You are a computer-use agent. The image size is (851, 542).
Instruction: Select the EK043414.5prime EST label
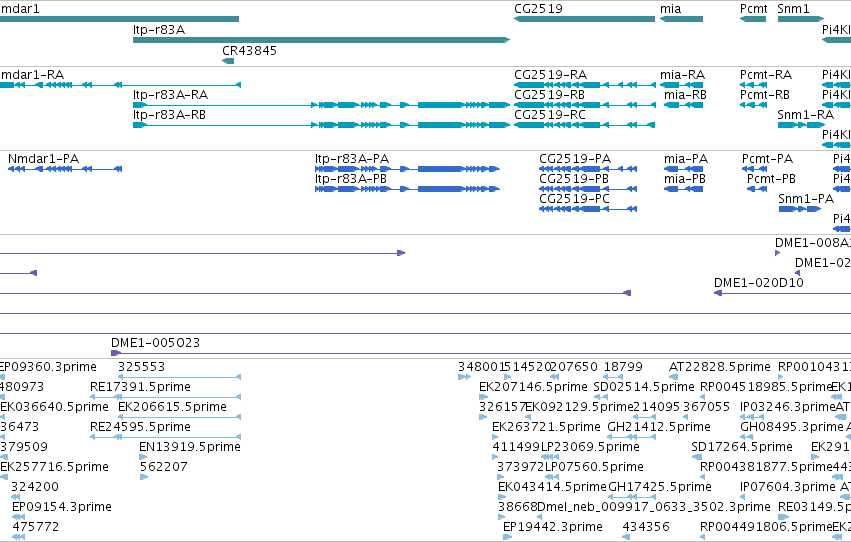pos(552,487)
